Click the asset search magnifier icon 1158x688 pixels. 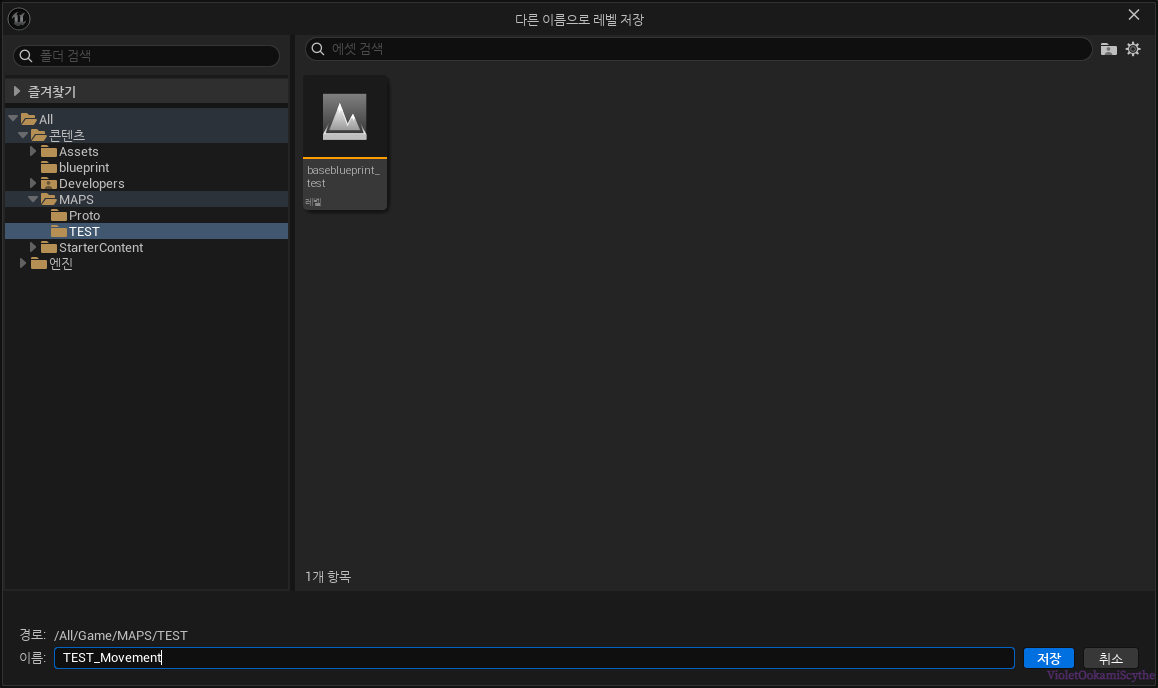pos(318,49)
